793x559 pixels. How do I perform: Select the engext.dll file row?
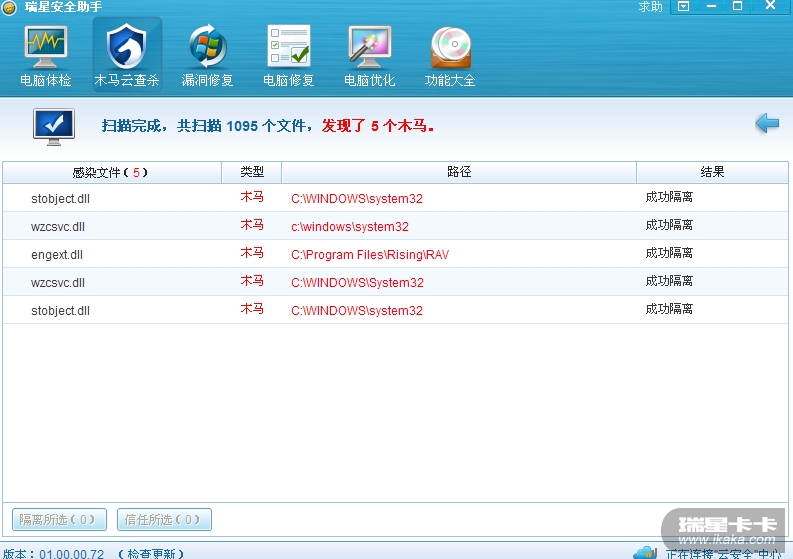(x=395, y=254)
